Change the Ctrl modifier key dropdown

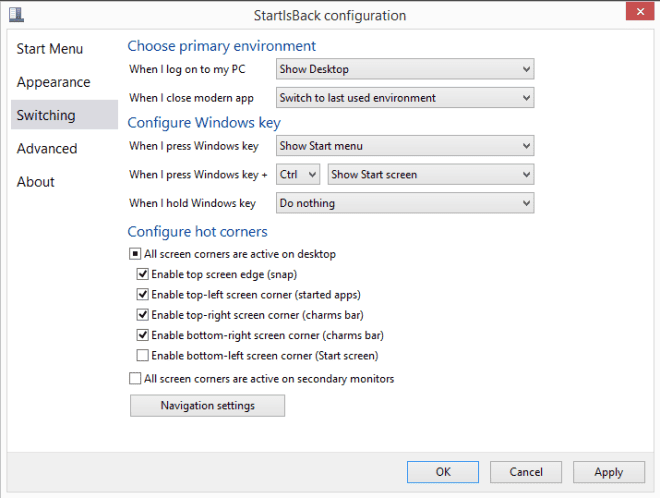(x=298, y=174)
